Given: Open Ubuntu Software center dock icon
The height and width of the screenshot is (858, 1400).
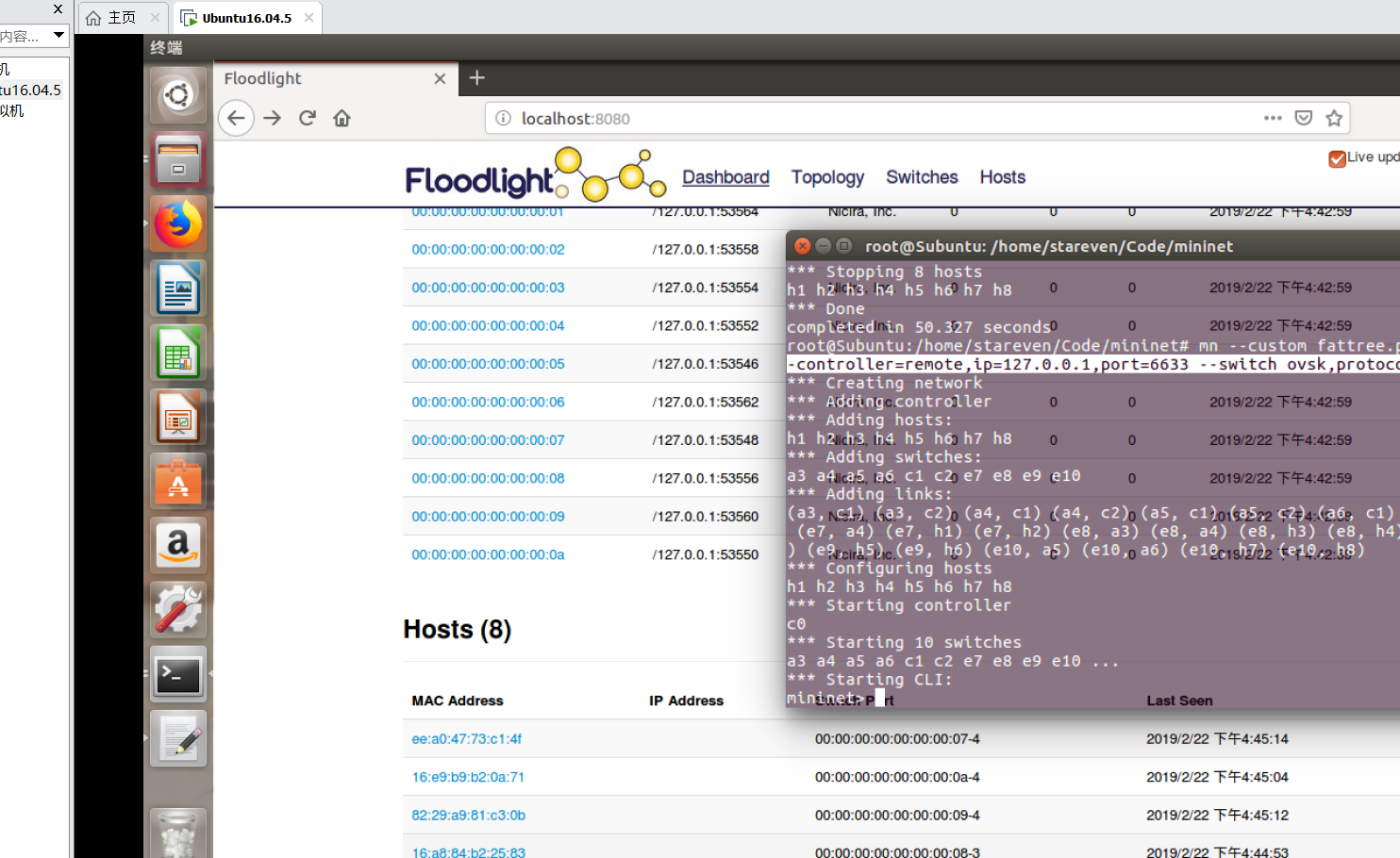Looking at the screenshot, I should pyautogui.click(x=177, y=481).
